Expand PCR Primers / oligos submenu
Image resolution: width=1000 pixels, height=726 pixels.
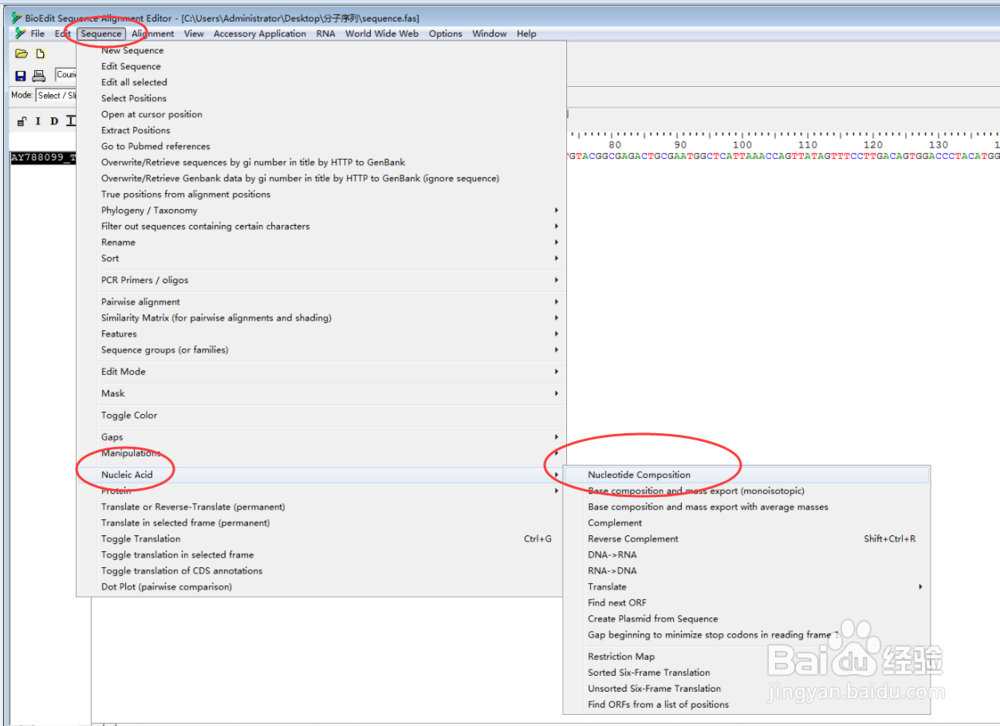click(x=321, y=280)
